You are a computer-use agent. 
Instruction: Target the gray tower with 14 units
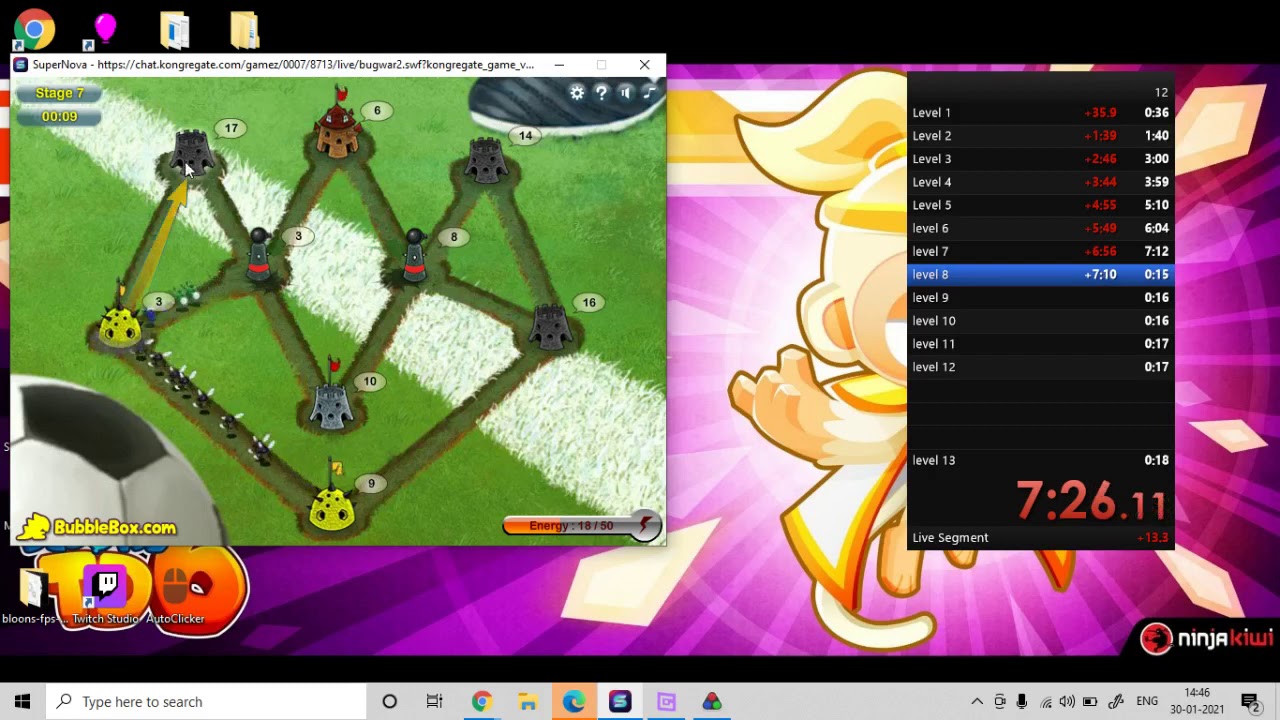click(x=485, y=160)
